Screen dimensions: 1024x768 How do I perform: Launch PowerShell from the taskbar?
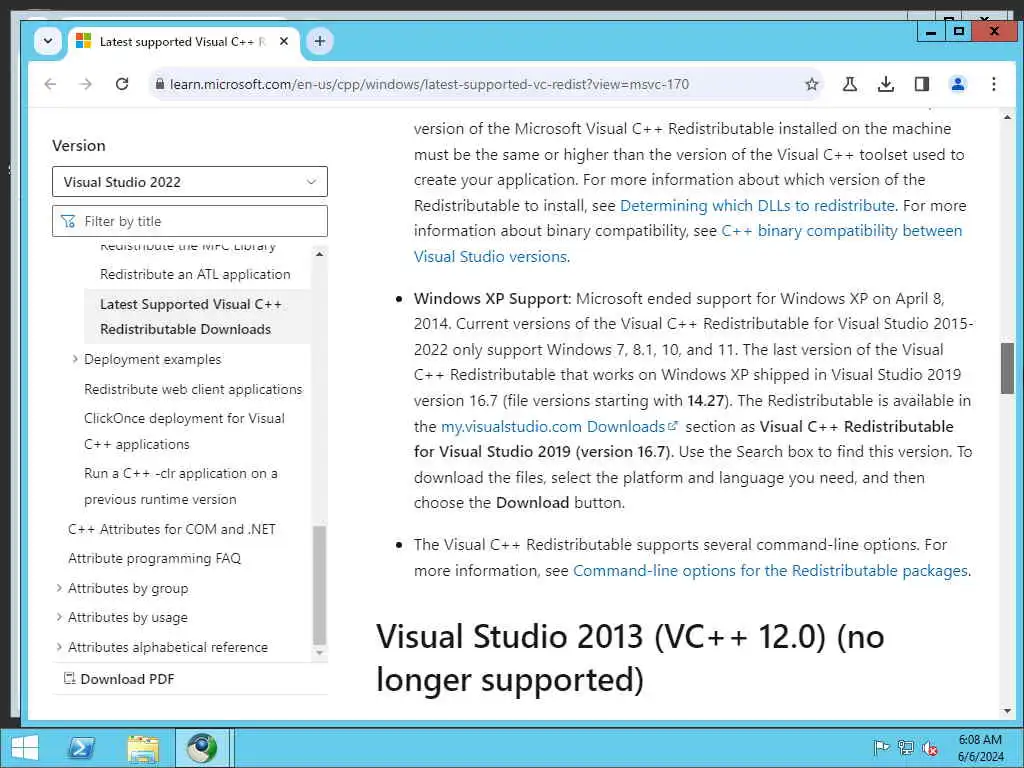[82, 748]
